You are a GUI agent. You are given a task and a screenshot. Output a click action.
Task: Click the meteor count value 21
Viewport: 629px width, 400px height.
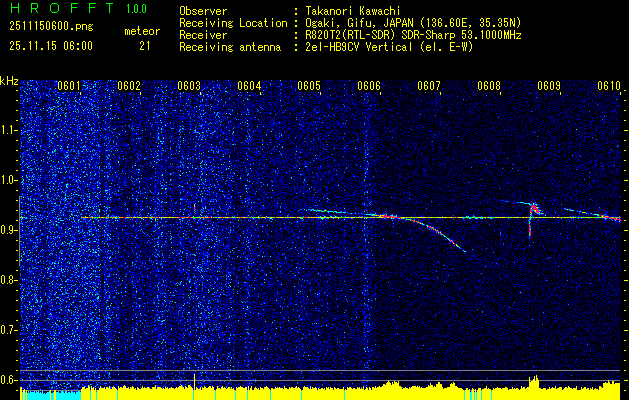pos(145,46)
